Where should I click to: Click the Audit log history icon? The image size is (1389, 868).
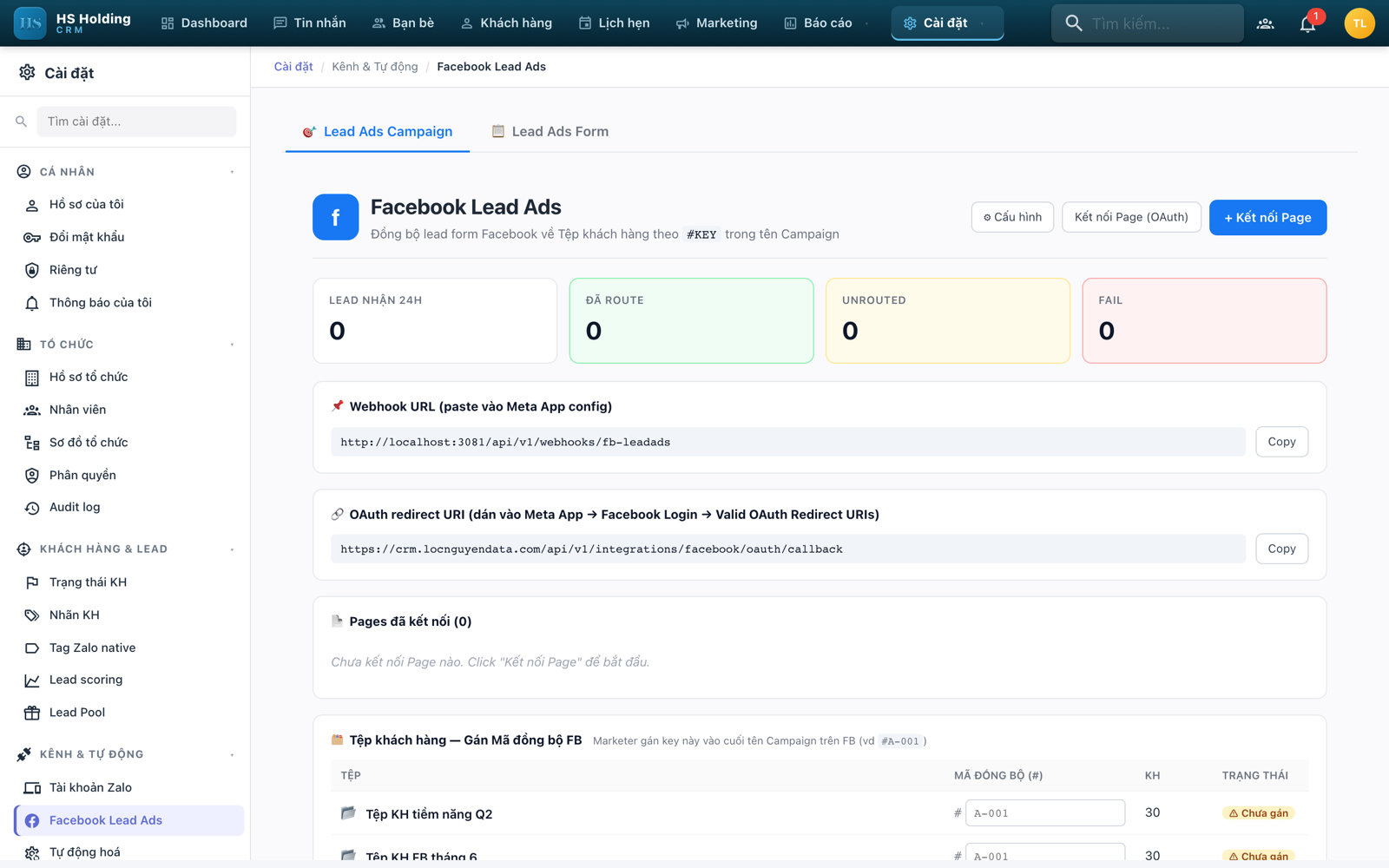coord(32,508)
